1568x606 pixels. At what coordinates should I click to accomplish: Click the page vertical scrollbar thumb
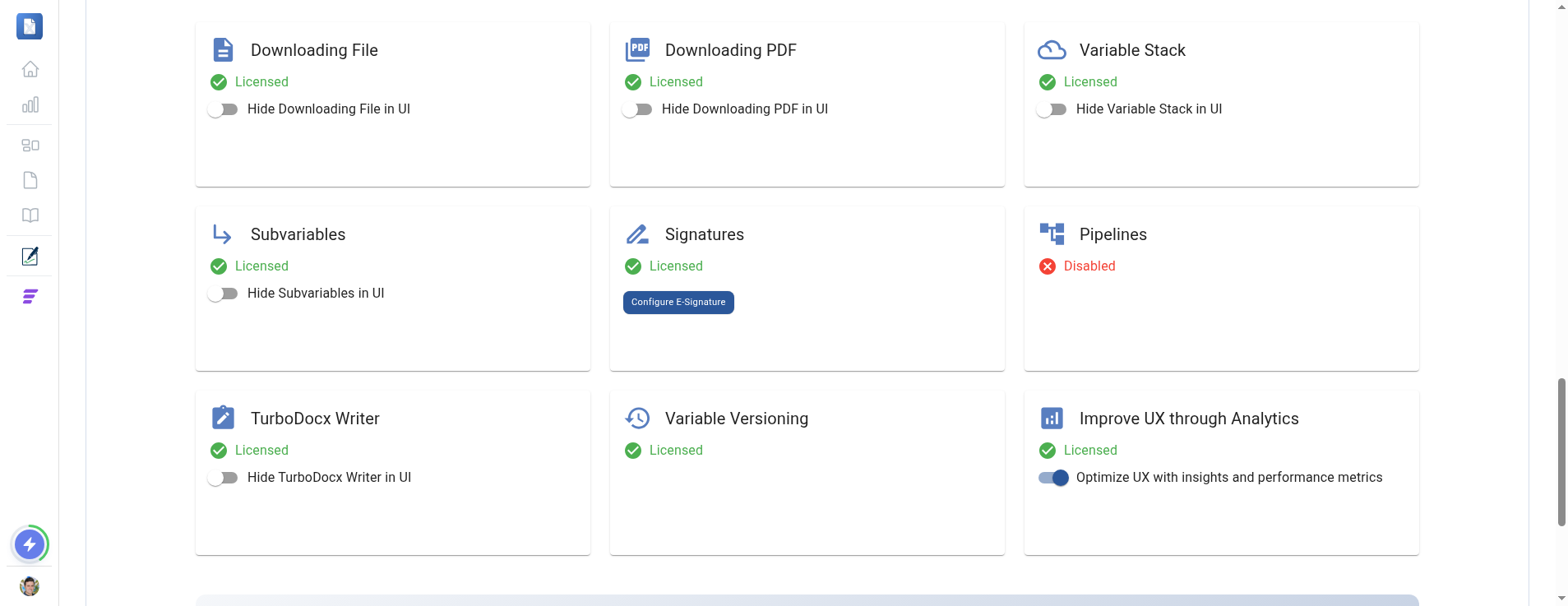(1561, 452)
